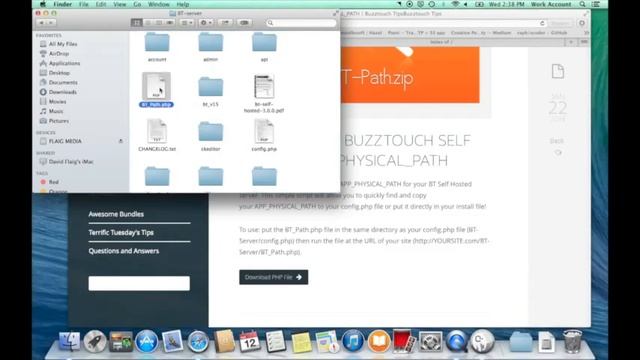This screenshot has width=640, height=360.
Task: Switch Finder to icon view
Action: point(136,23)
